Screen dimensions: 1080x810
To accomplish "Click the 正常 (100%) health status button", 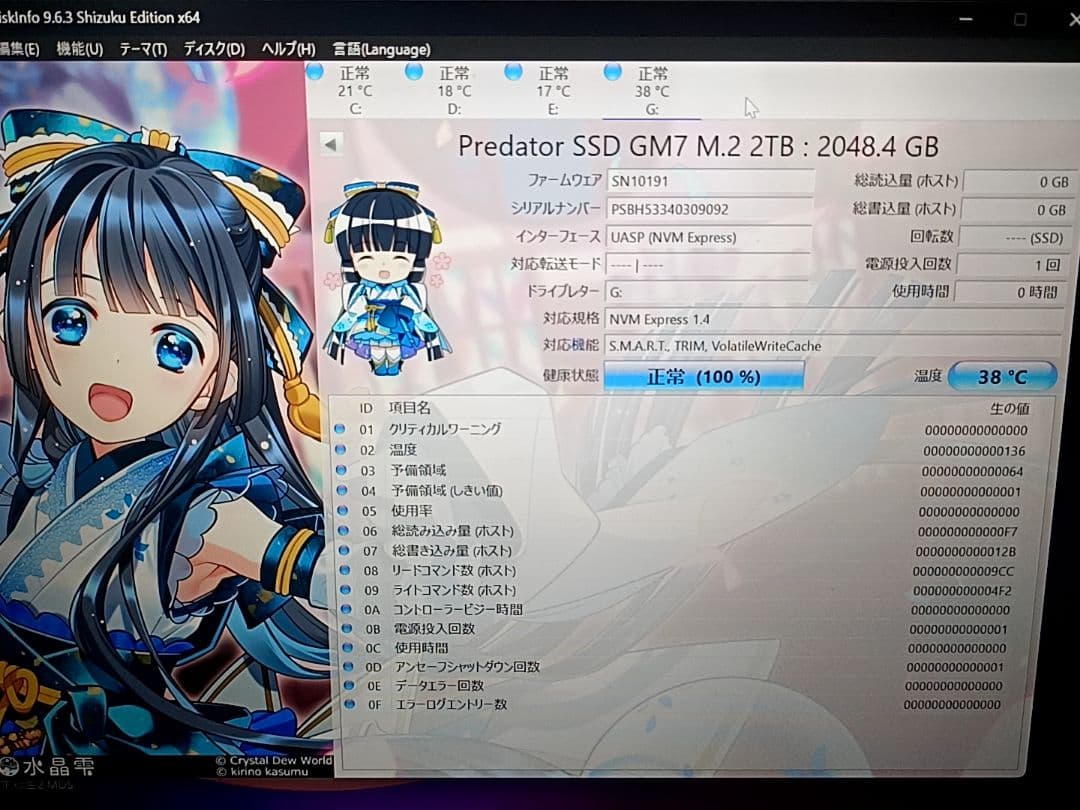I will point(703,376).
